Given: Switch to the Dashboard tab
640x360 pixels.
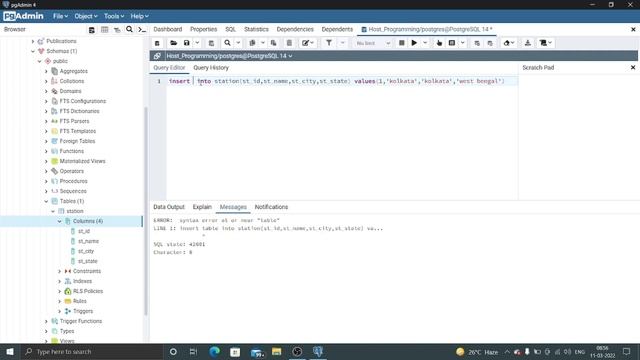Looking at the screenshot, I should [168, 29].
